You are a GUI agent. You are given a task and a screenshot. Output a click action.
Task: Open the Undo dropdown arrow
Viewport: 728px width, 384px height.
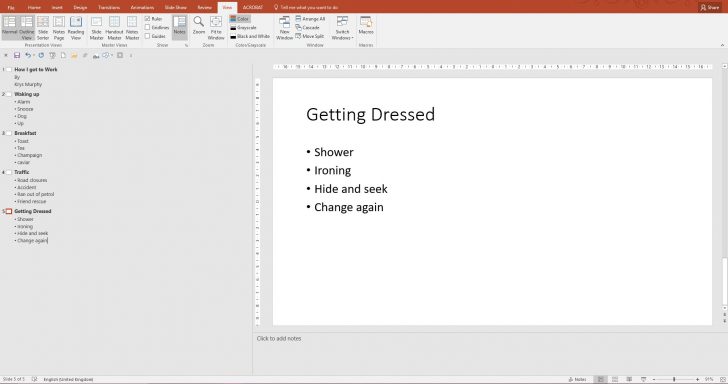[x=34, y=55]
